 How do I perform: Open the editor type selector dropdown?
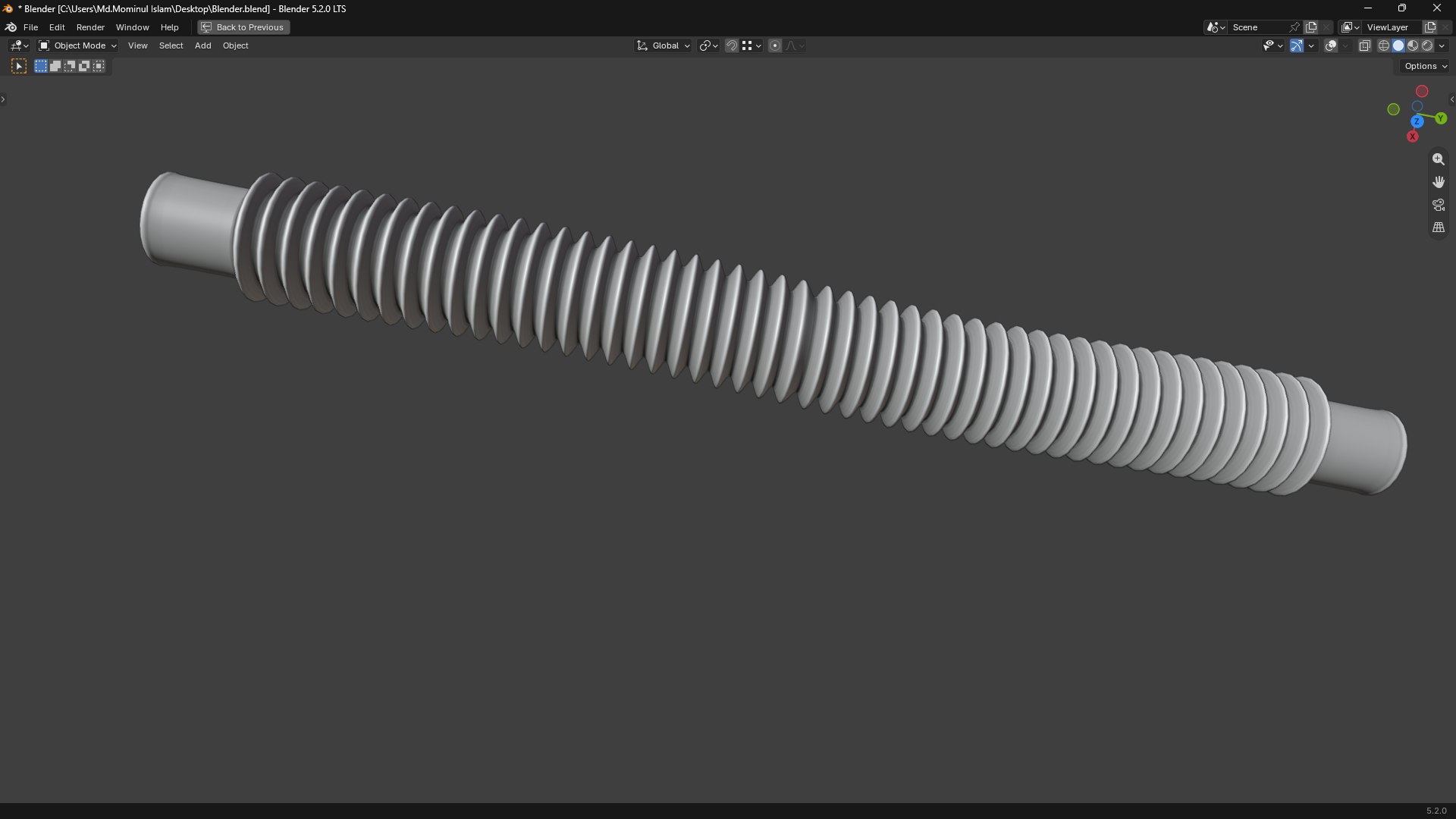19,45
